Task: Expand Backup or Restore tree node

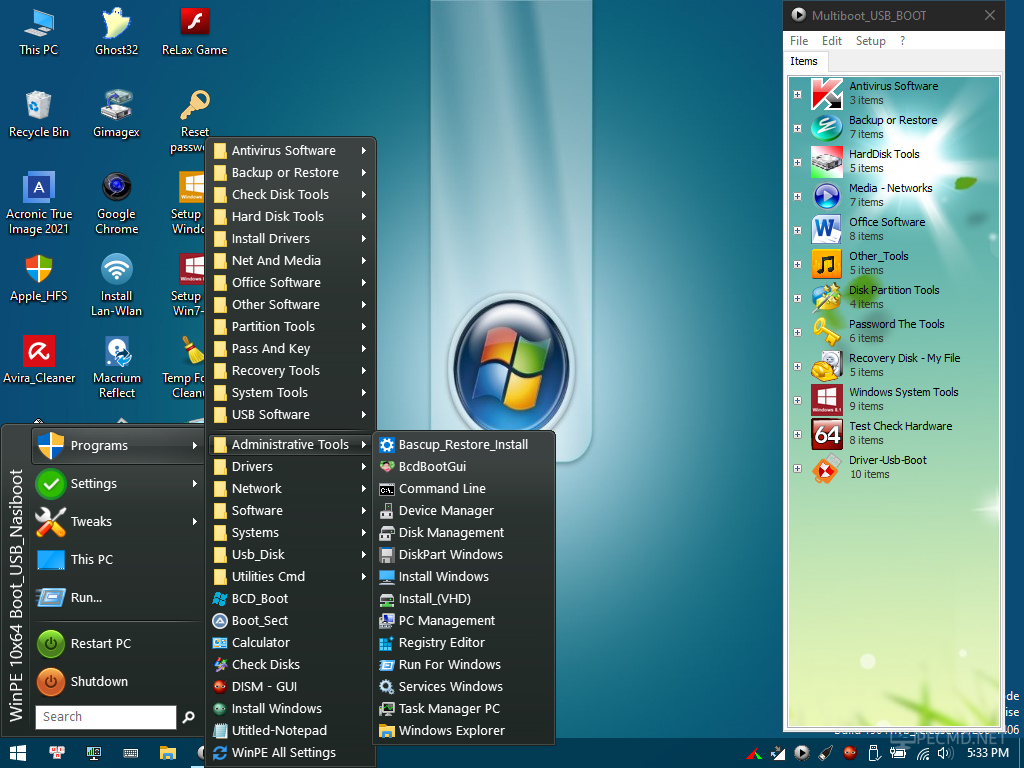Action: click(x=797, y=128)
